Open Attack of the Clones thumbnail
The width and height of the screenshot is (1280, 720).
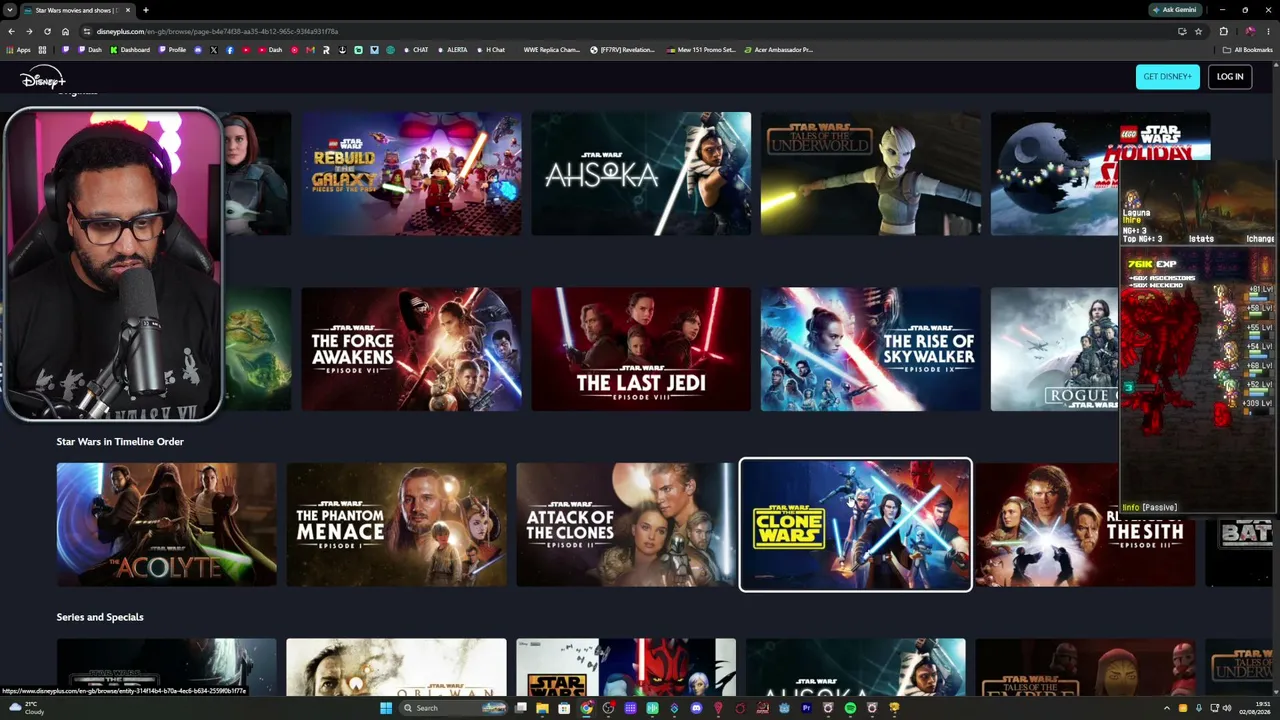click(x=626, y=524)
